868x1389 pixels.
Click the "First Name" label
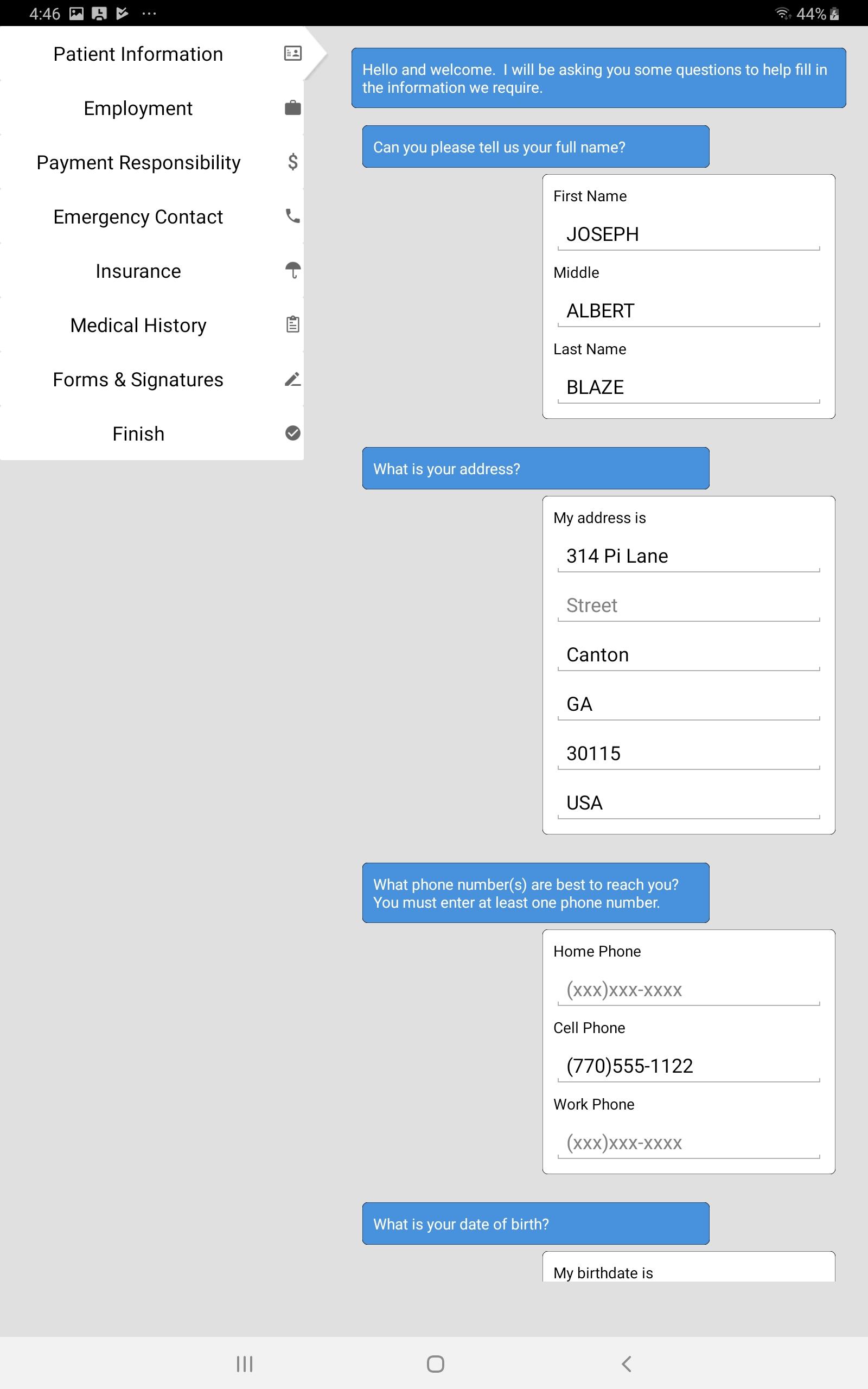click(590, 196)
